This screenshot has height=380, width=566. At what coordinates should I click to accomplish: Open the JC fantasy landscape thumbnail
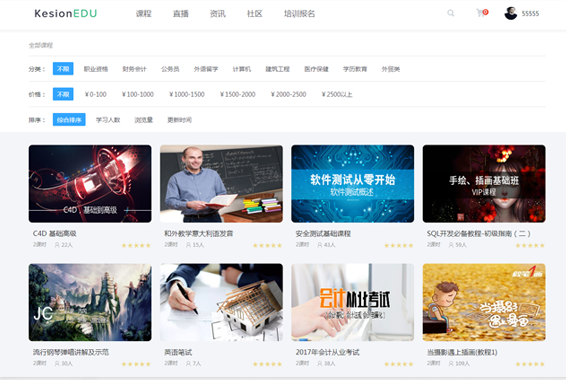coord(90,302)
